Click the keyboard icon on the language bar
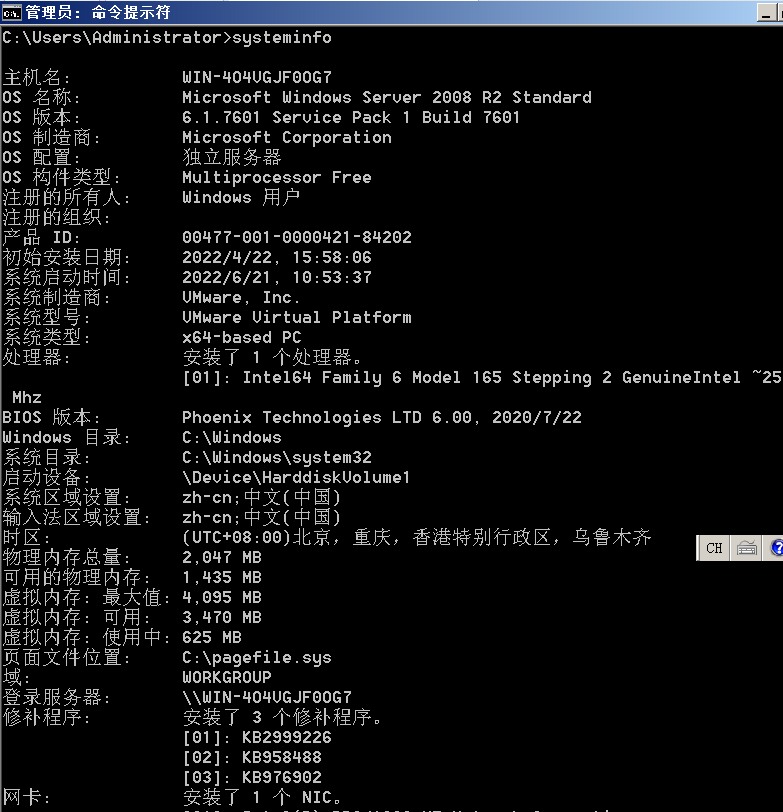783x812 pixels. click(x=746, y=548)
